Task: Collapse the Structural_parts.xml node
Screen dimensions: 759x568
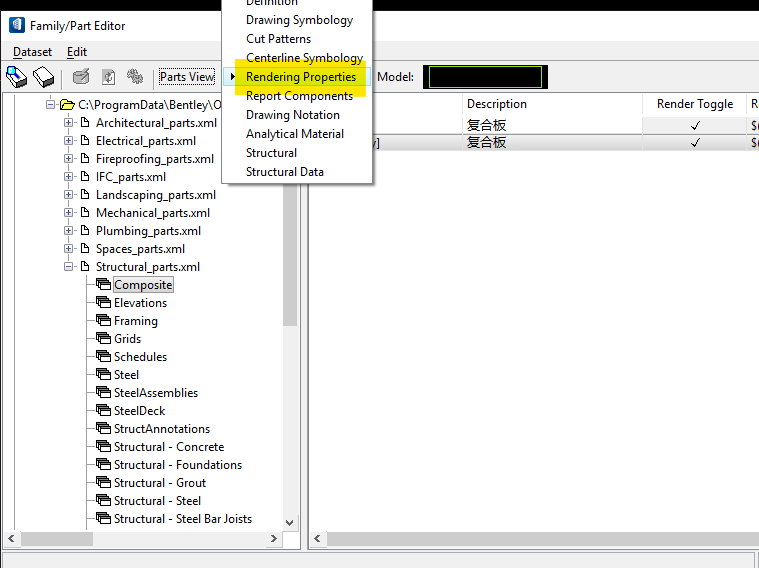Action: pos(68,266)
